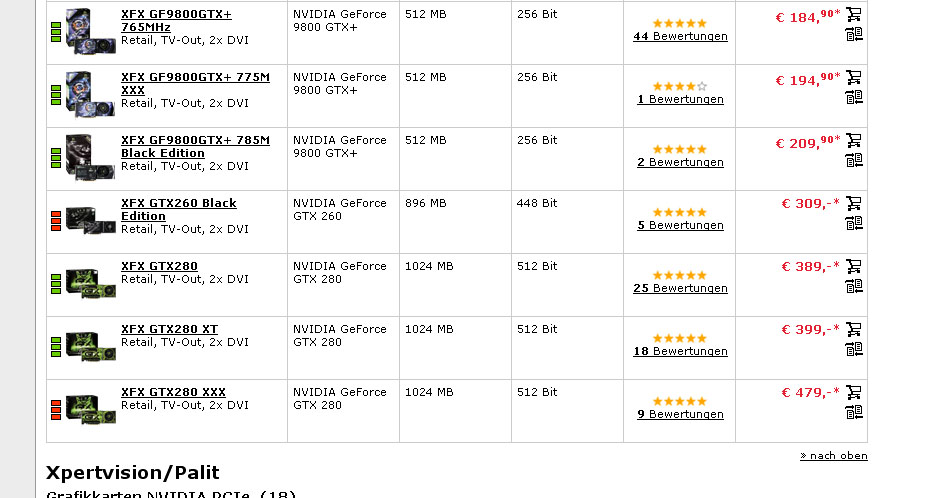Viewport: 925px width, 498px height.
Task: Open XFX GTX280 XXX product thumbnail
Action: coord(90,409)
